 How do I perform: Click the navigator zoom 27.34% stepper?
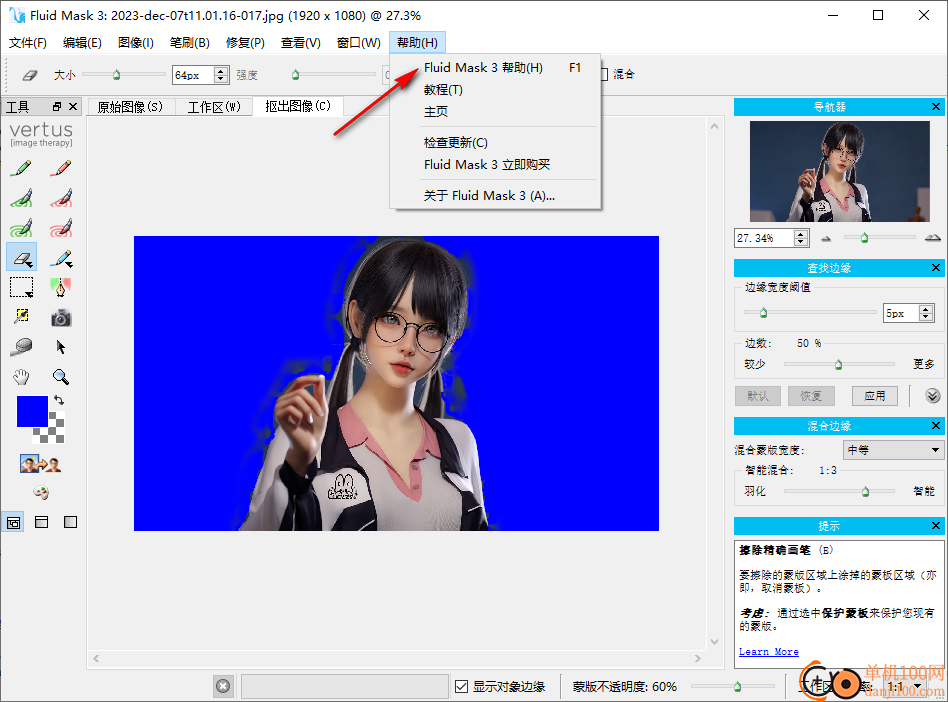801,238
